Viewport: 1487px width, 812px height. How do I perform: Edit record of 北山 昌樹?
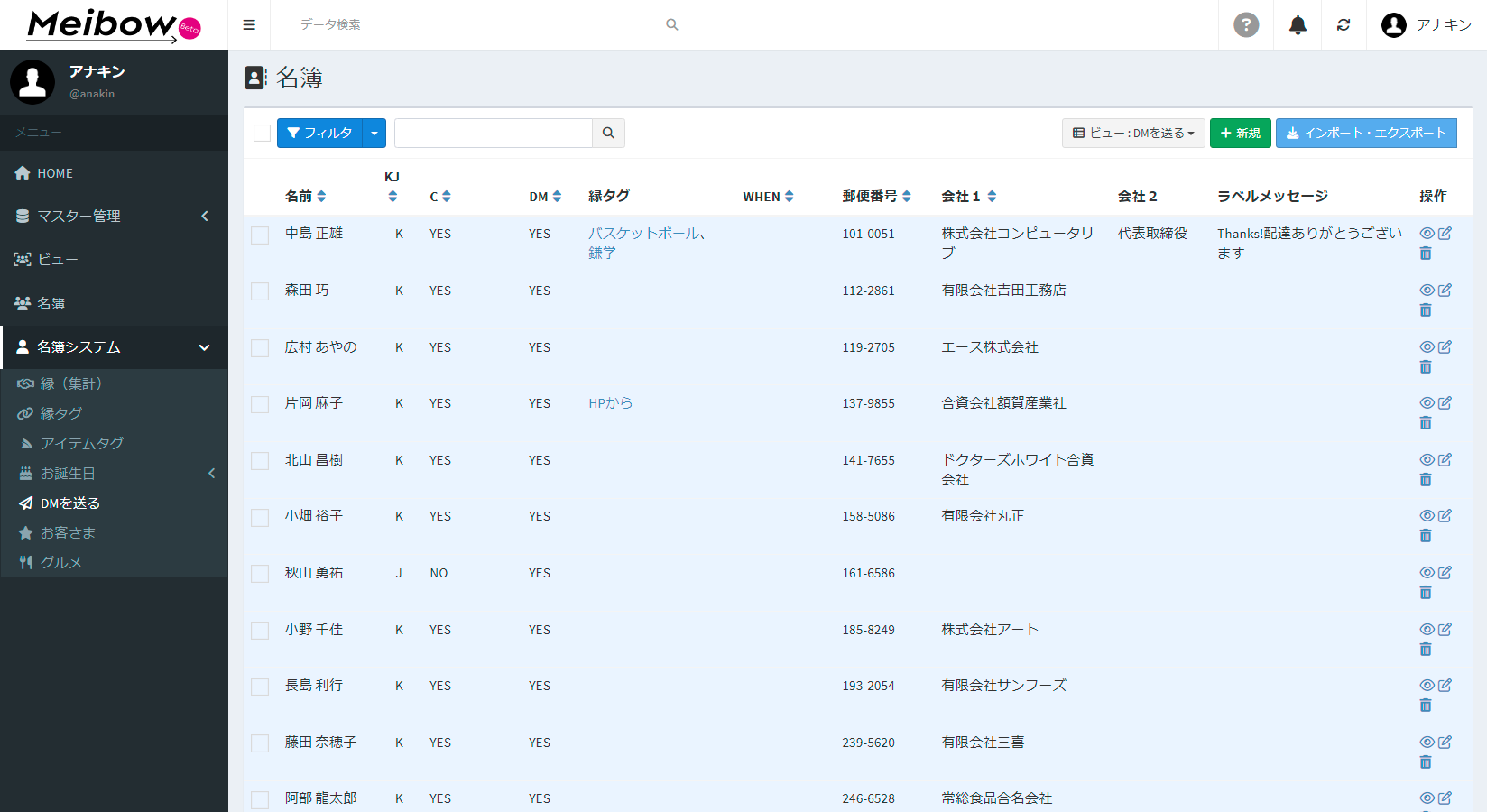[1445, 460]
